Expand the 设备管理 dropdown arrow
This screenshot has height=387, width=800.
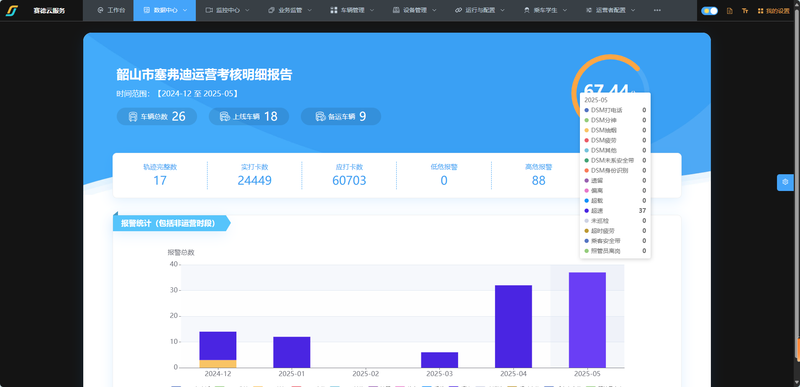434,10
